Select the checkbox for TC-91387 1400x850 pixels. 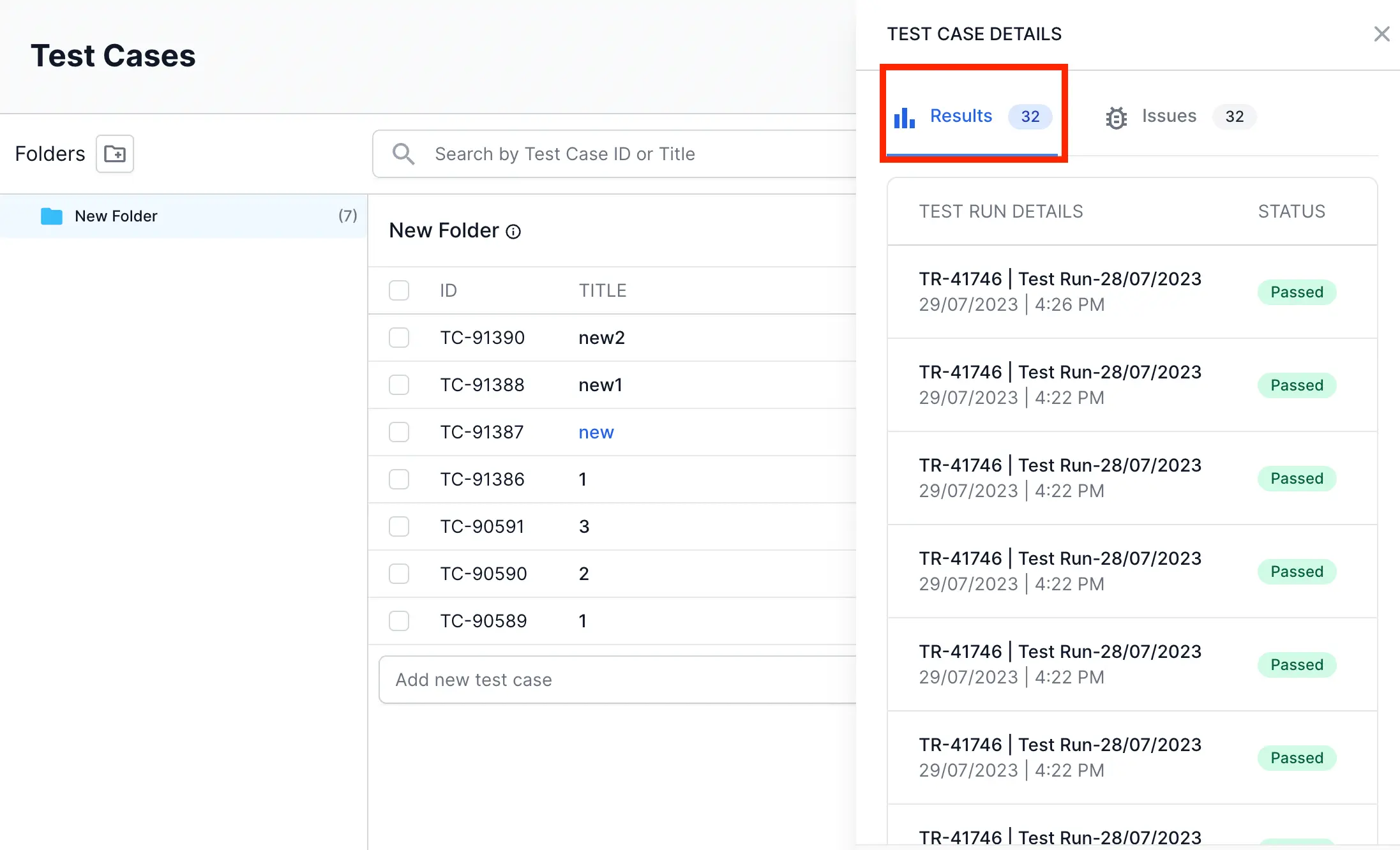pos(399,432)
